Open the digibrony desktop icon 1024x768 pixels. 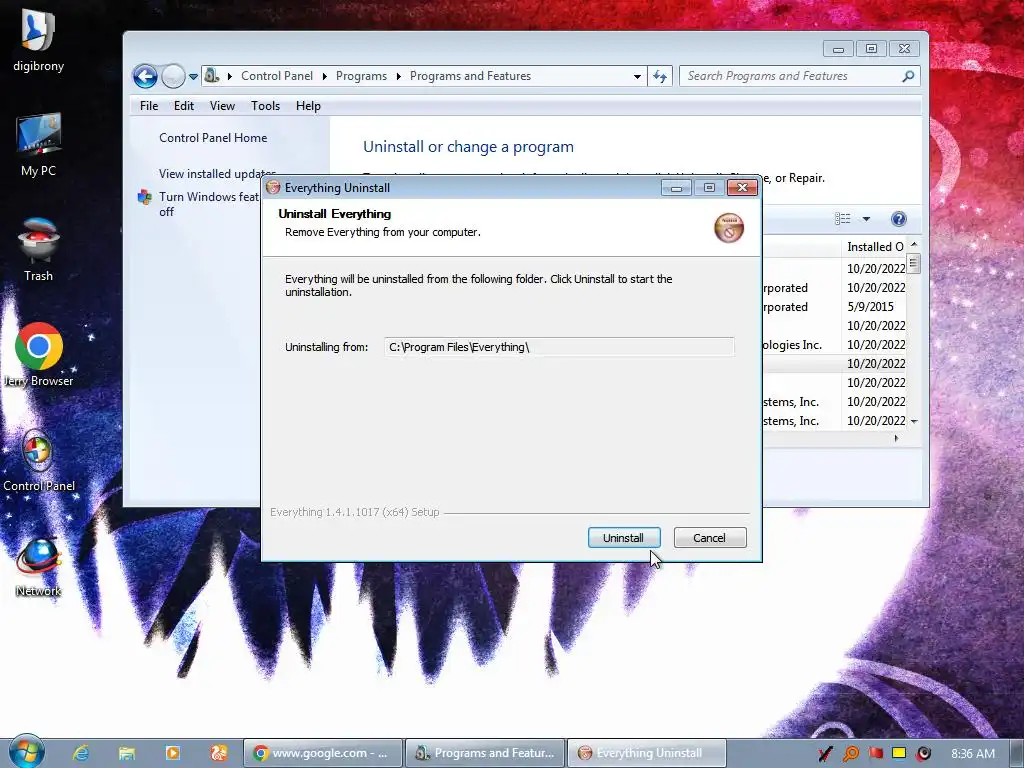pos(39,40)
